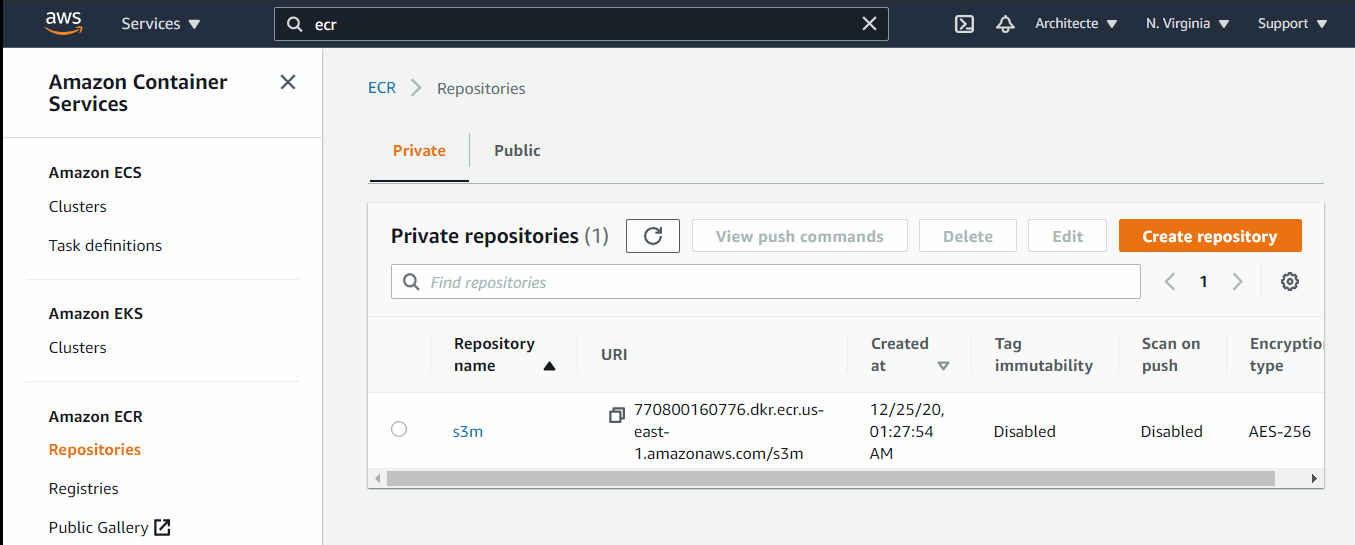Open the Support dropdown
The width and height of the screenshot is (1355, 545).
1292,24
